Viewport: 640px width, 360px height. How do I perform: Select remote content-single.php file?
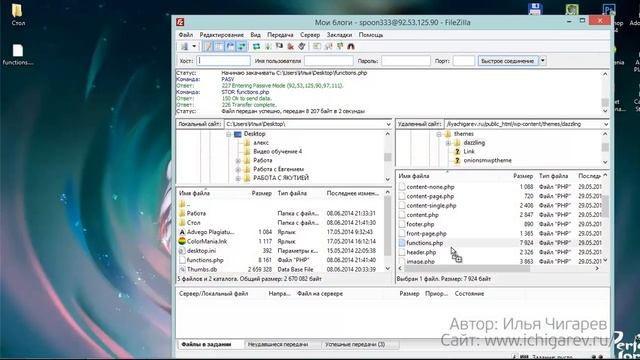431,206
